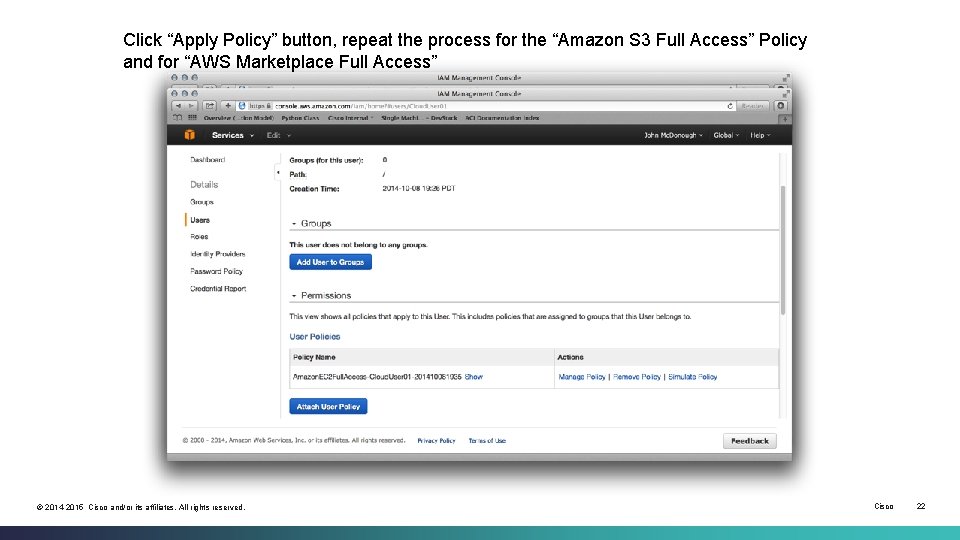Collapse the Groups section

pos(294,224)
